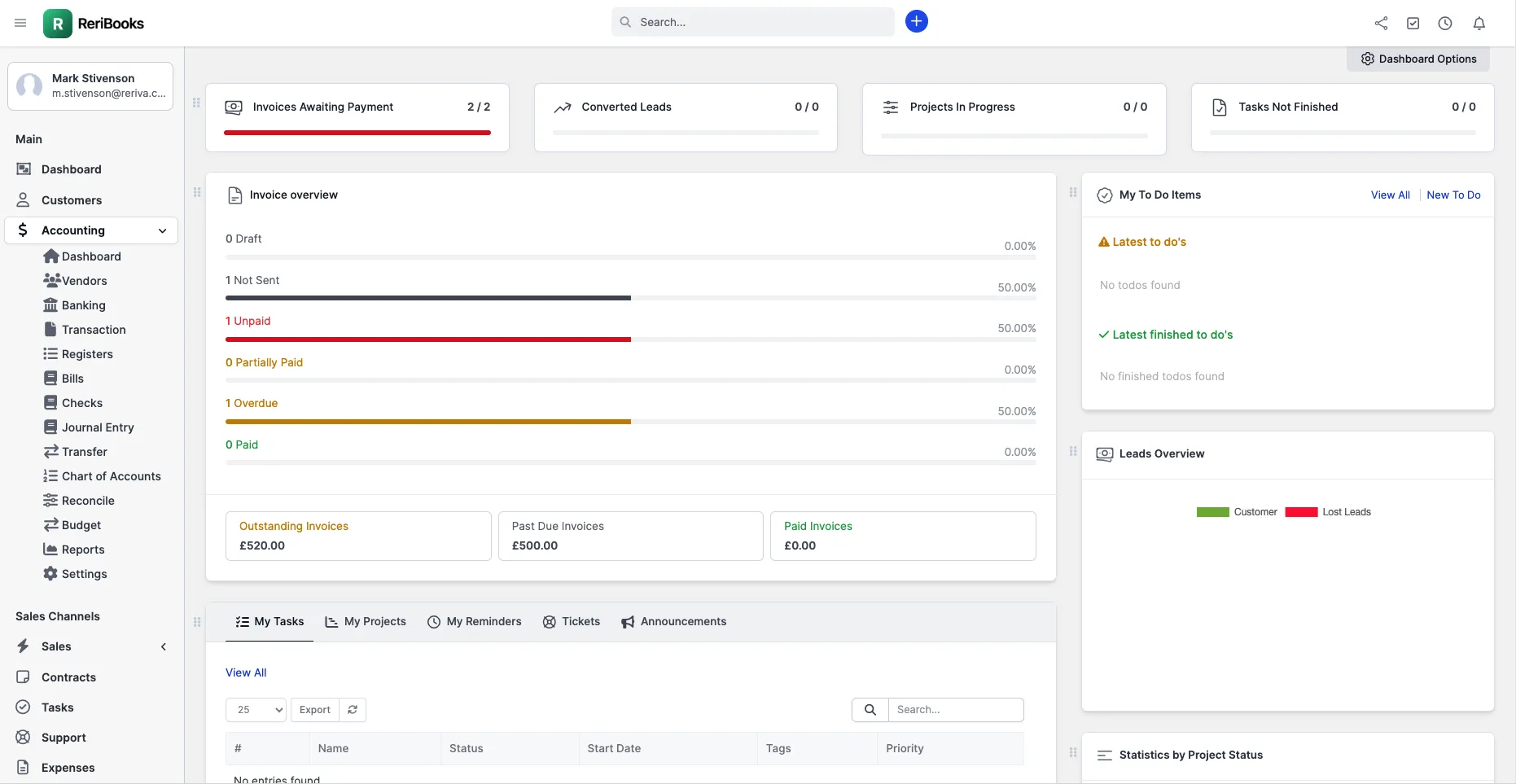Click the Tasks Not Finished card
Image resolution: width=1516 pixels, height=784 pixels.
point(1343,117)
